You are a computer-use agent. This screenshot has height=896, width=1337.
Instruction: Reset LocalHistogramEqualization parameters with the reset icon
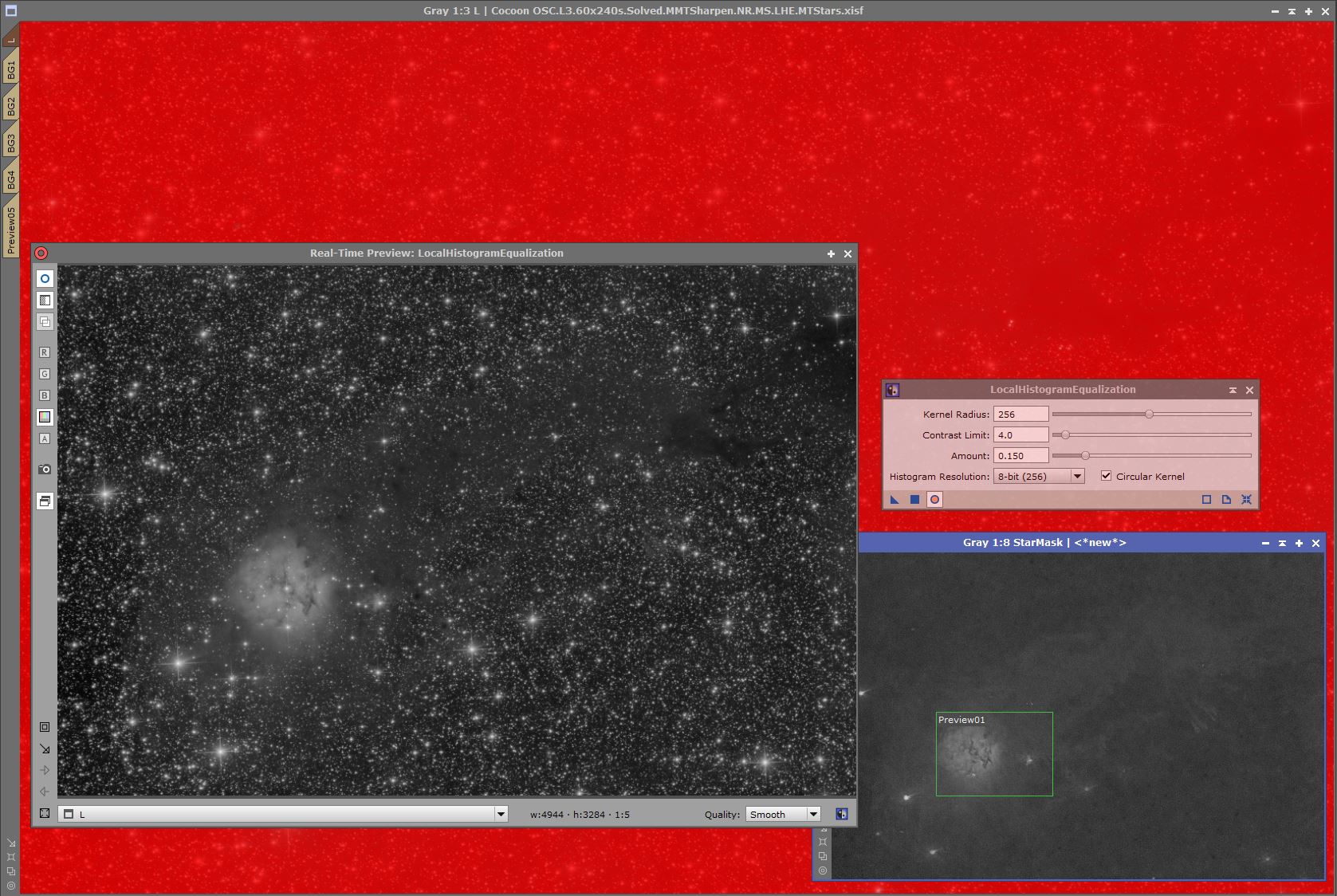pyautogui.click(x=1247, y=500)
